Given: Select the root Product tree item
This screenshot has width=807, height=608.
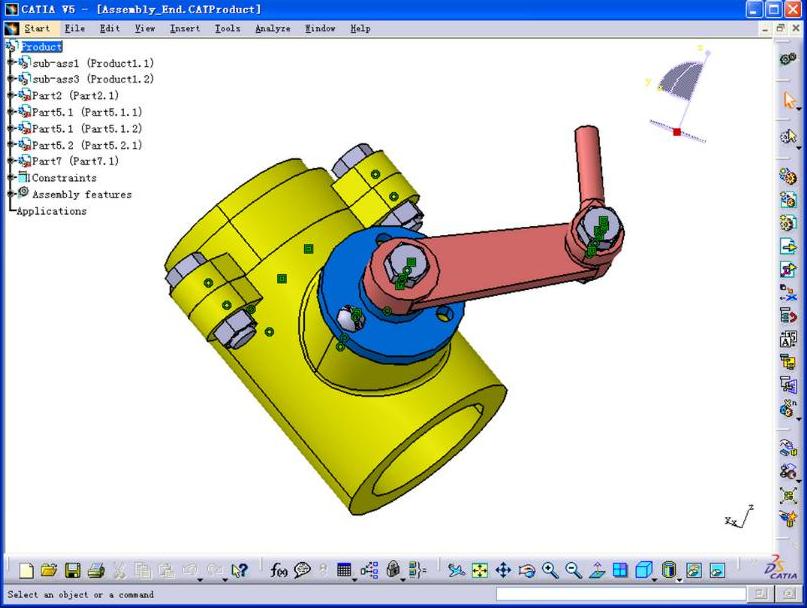Looking at the screenshot, I should pyautogui.click(x=41, y=47).
